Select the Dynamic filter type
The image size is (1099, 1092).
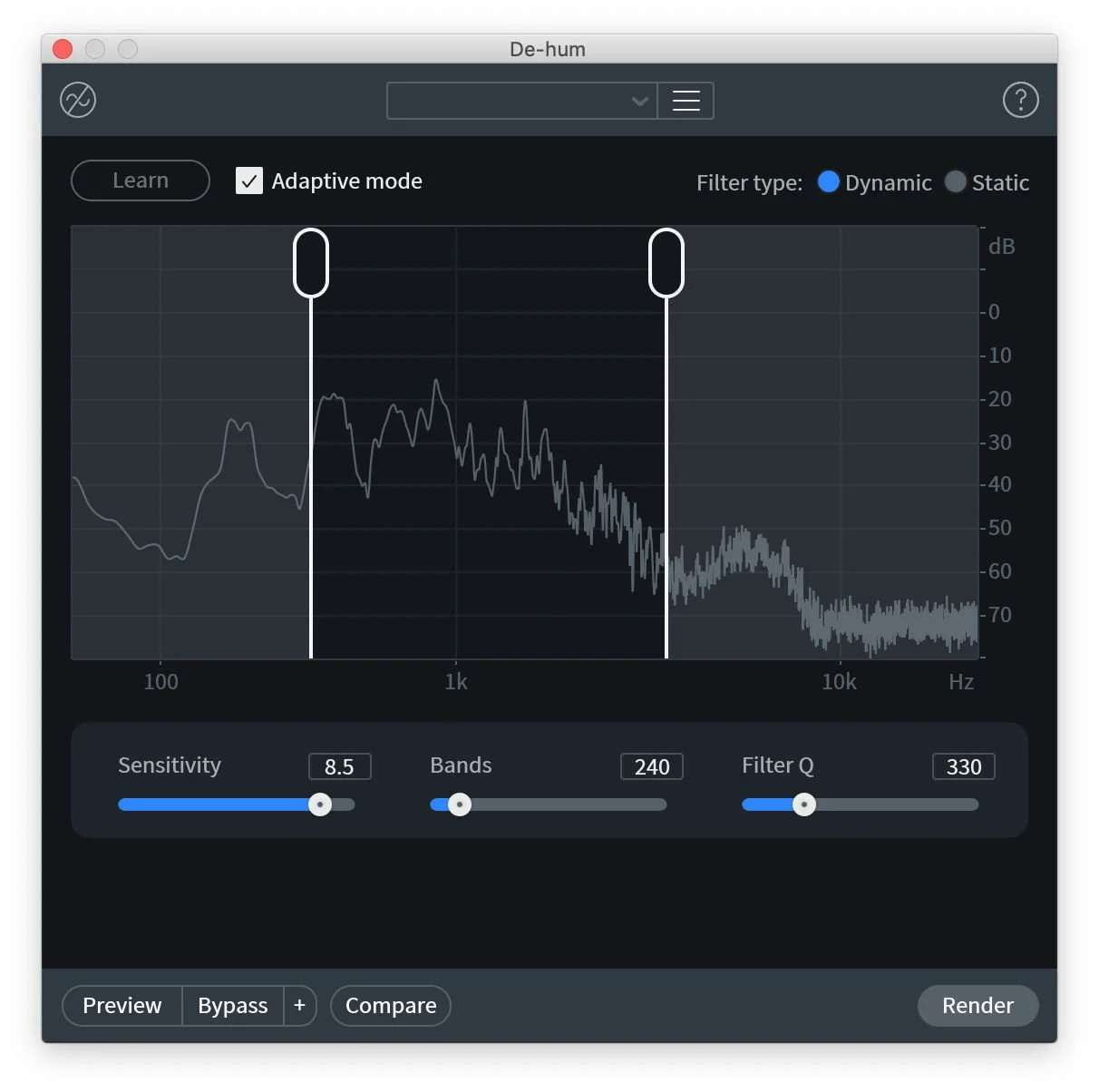(828, 182)
